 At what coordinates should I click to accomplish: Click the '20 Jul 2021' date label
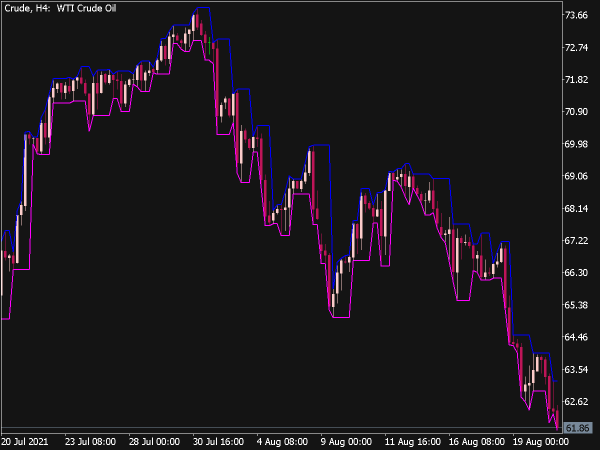pyautogui.click(x=25, y=442)
